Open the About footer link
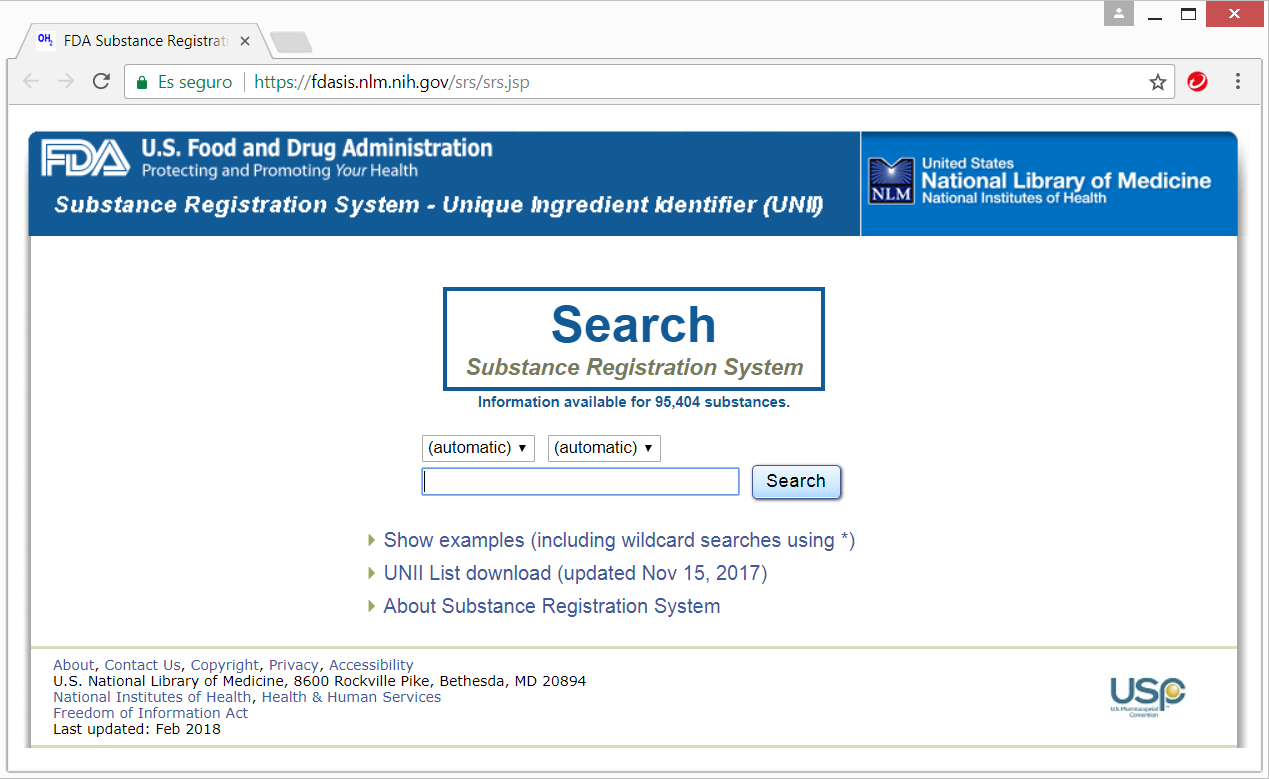Image resolution: width=1269 pixels, height=779 pixels. (73, 665)
